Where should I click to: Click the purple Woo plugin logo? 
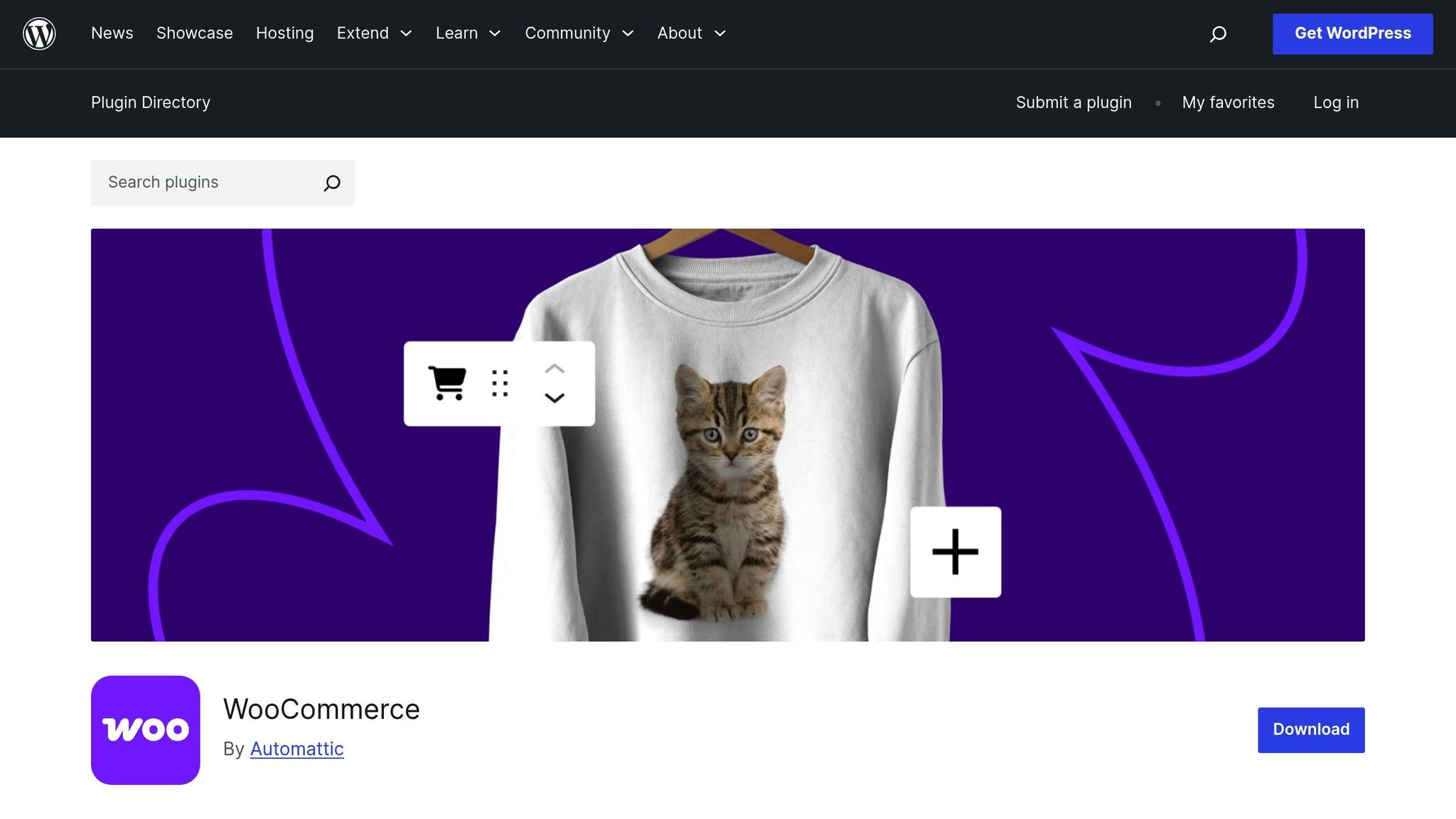pos(145,729)
